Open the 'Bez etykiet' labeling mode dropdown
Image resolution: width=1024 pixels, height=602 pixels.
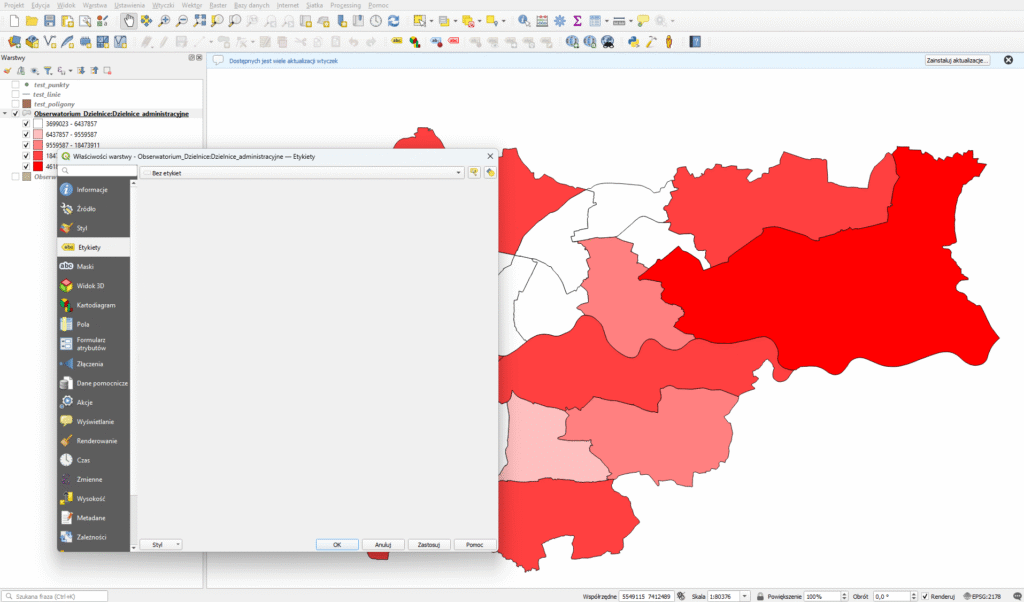[301, 173]
